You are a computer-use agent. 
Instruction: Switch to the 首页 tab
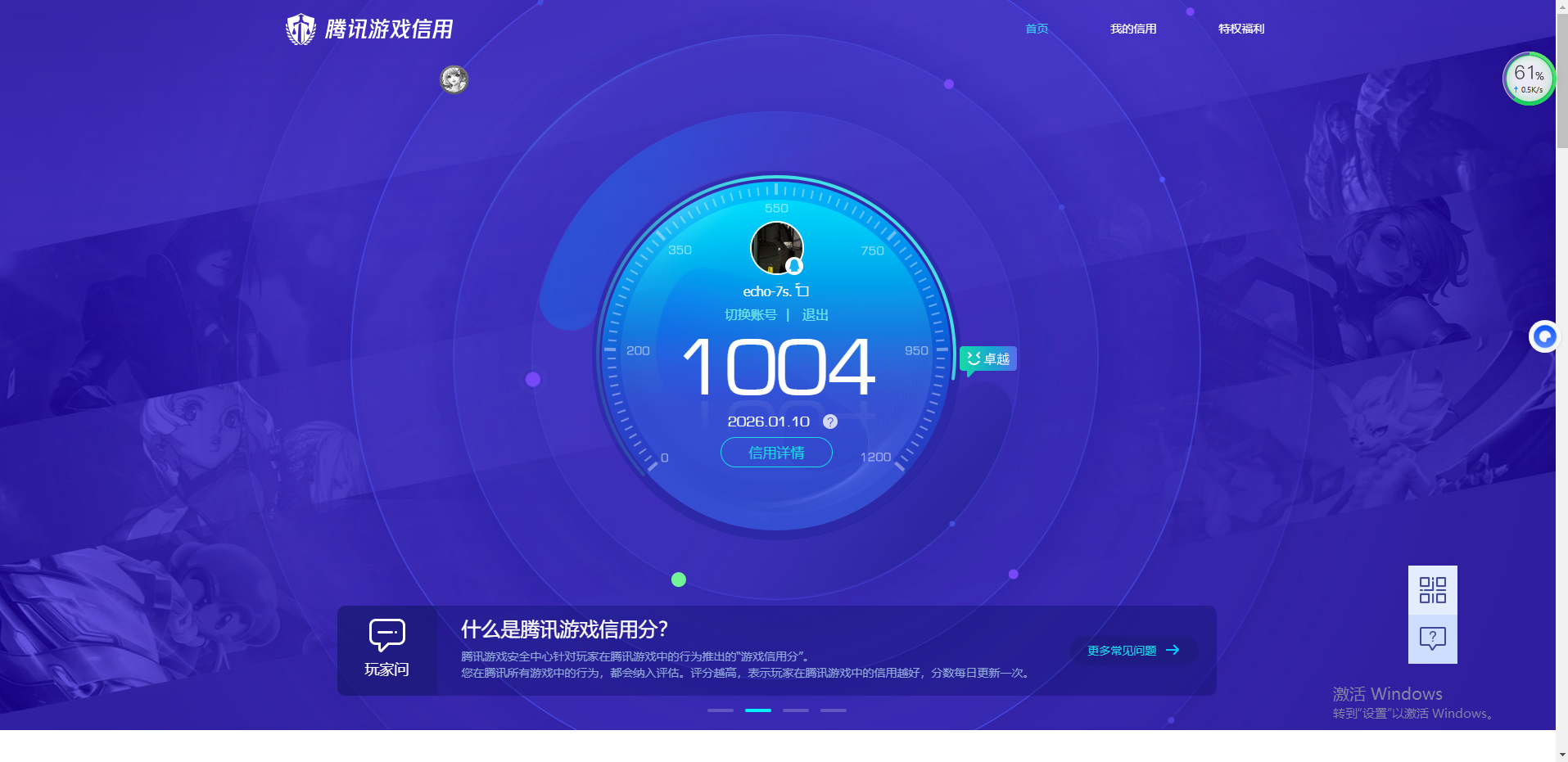click(1035, 28)
